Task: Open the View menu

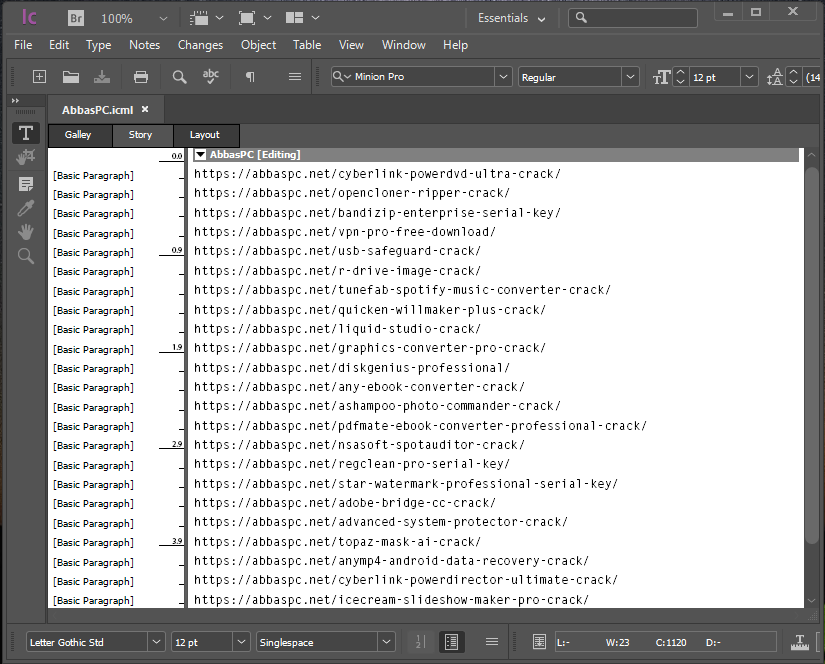Action: [351, 45]
